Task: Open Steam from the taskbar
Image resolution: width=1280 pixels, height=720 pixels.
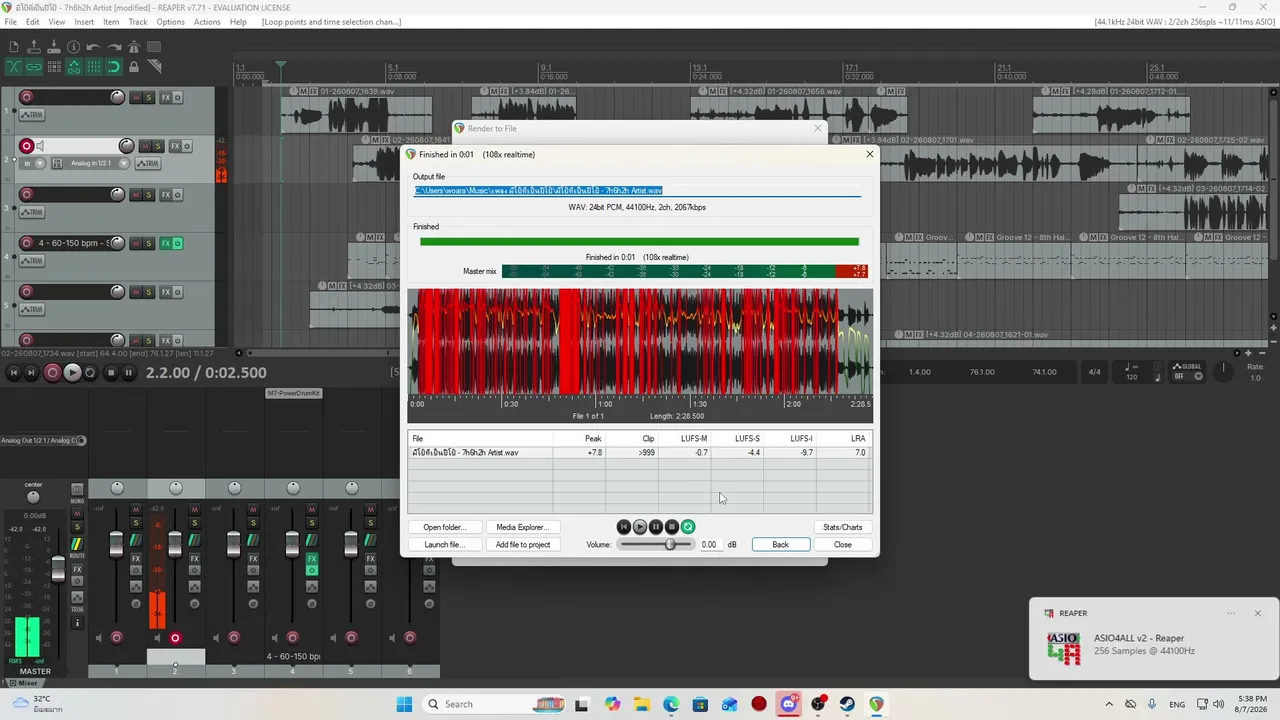Action: coord(847,704)
